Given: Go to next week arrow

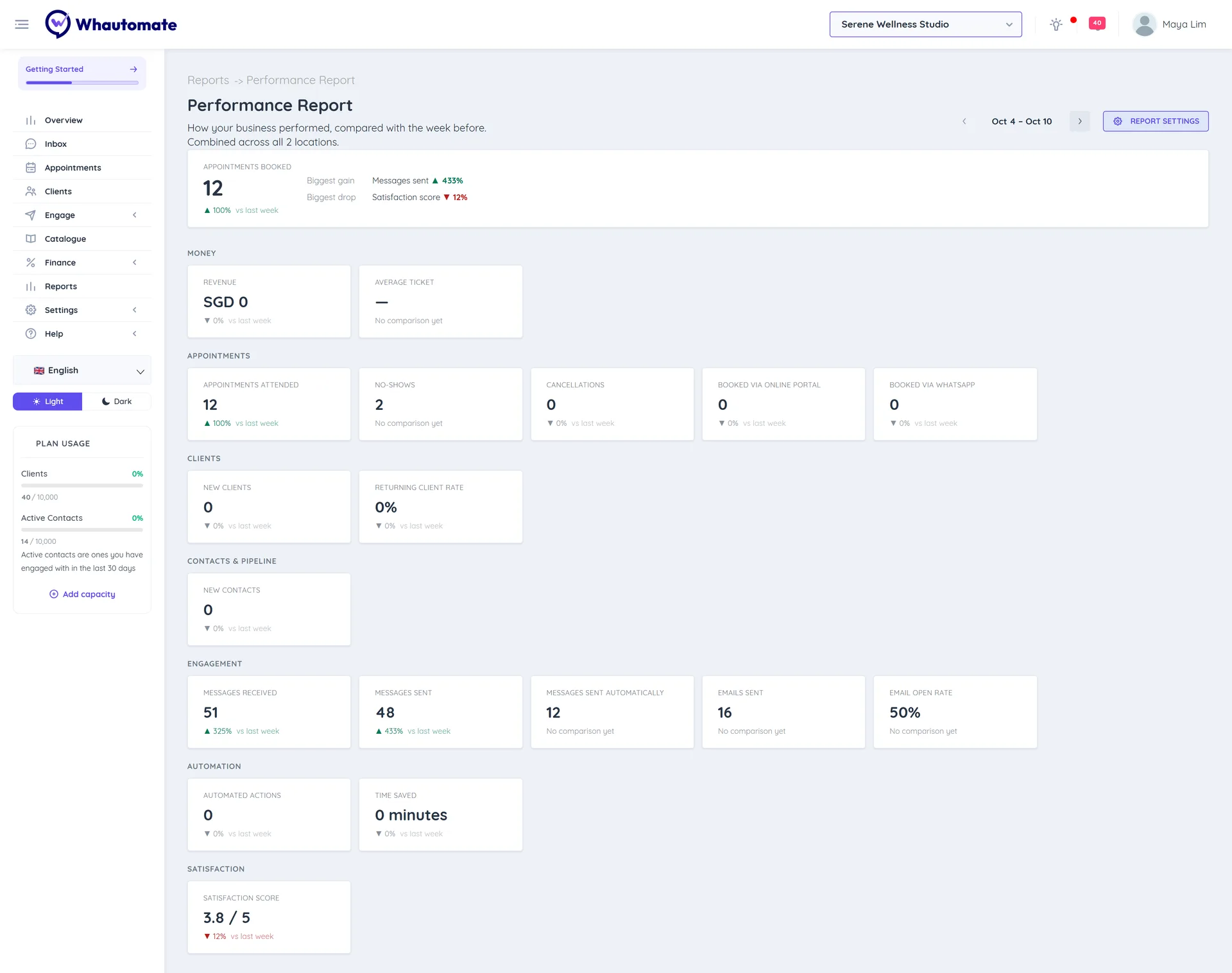Looking at the screenshot, I should 1080,121.
